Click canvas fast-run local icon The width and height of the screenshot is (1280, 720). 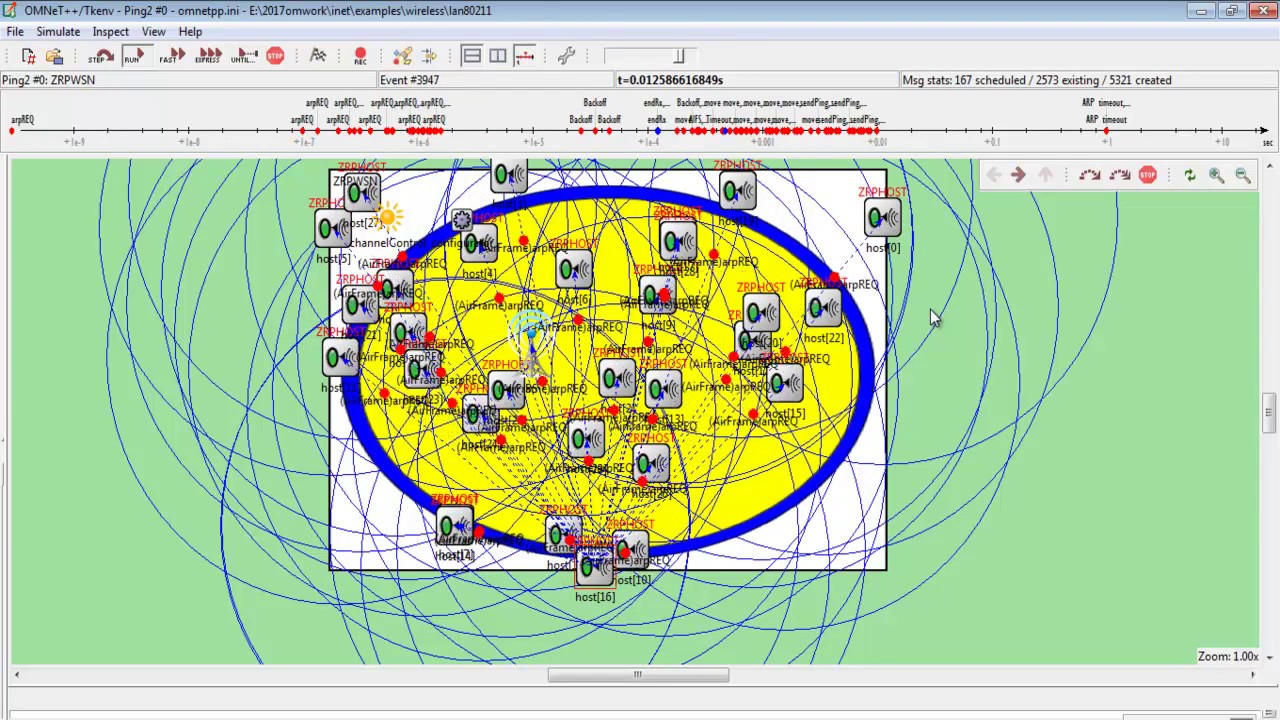click(x=1119, y=175)
